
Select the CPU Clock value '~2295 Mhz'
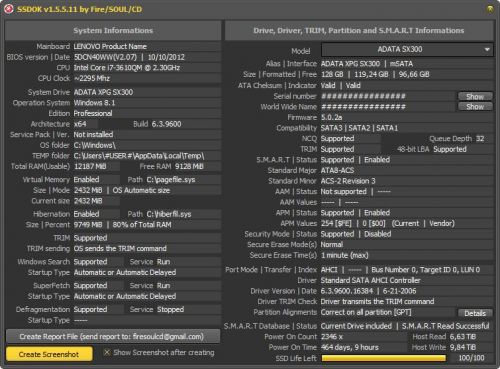tap(92, 79)
